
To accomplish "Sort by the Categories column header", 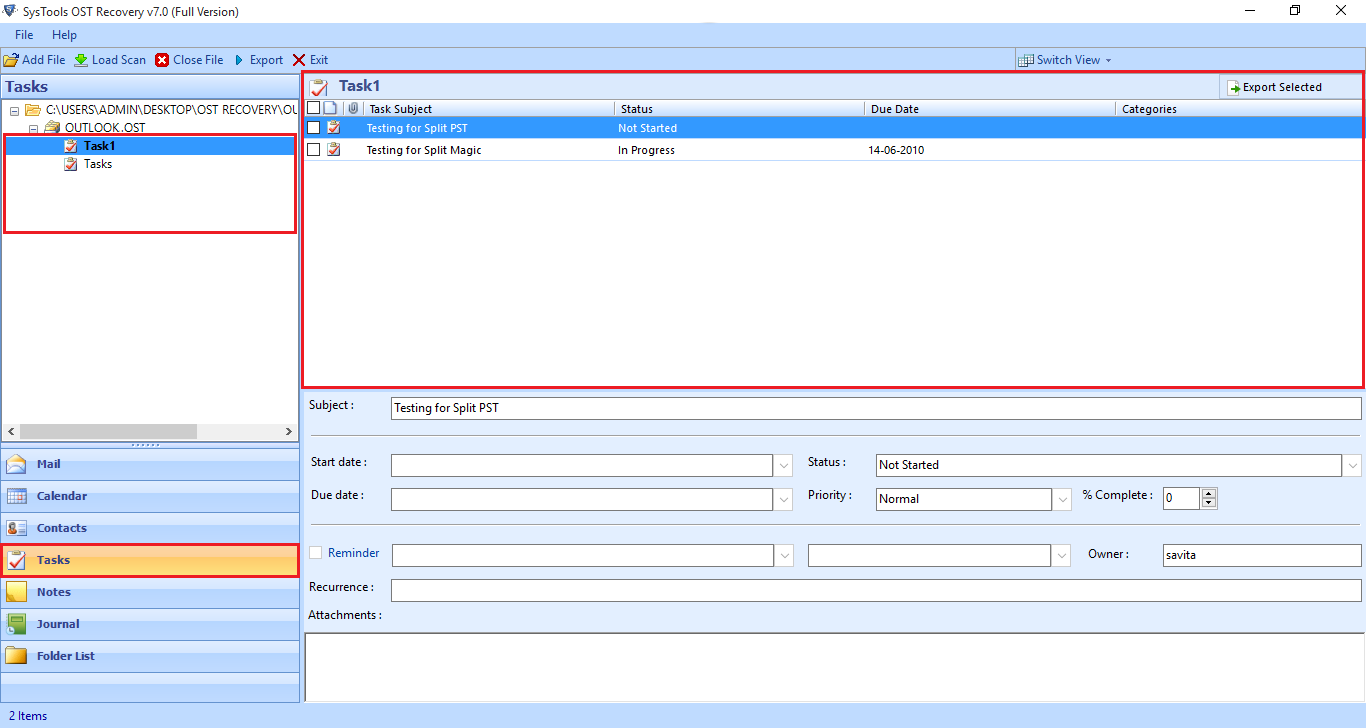I will 1239,109.
